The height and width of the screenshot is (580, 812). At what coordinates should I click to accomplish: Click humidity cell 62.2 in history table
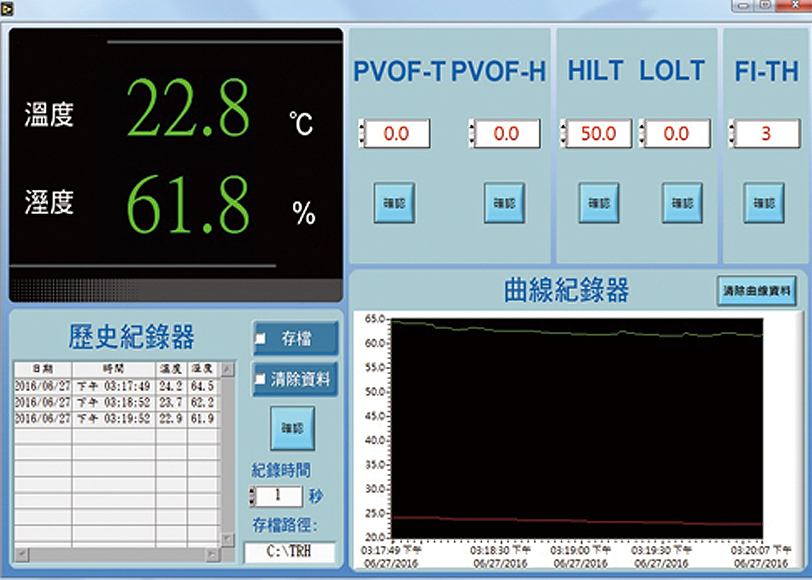click(x=203, y=402)
